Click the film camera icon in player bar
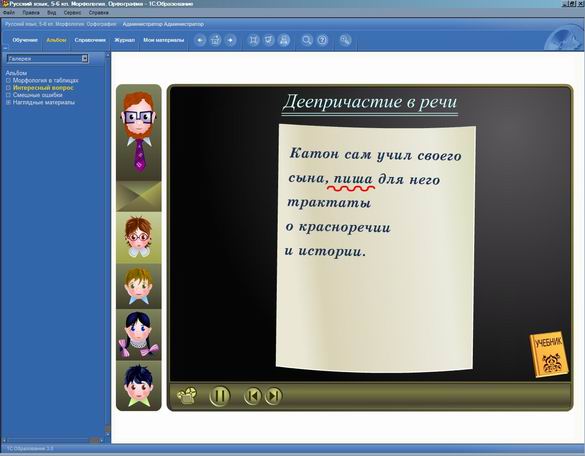Screen dimensions: 585x456 coord(187,396)
